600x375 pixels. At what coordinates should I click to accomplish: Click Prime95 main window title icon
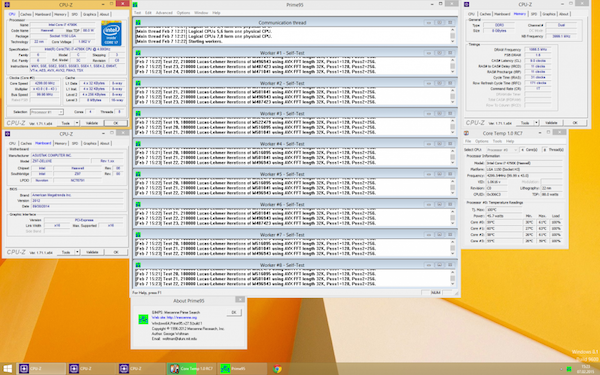pos(135,5)
